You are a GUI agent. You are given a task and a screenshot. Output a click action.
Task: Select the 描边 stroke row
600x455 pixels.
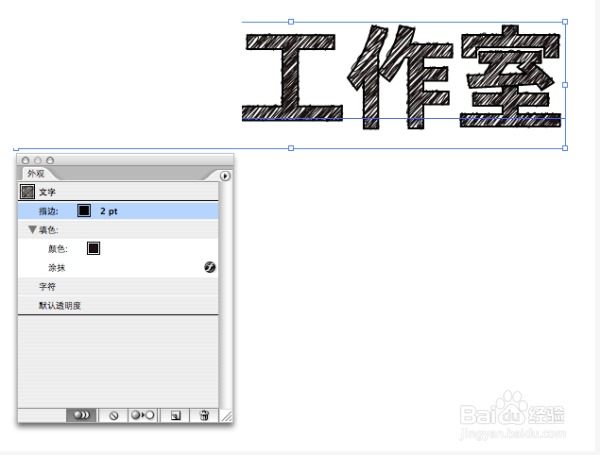point(118,211)
